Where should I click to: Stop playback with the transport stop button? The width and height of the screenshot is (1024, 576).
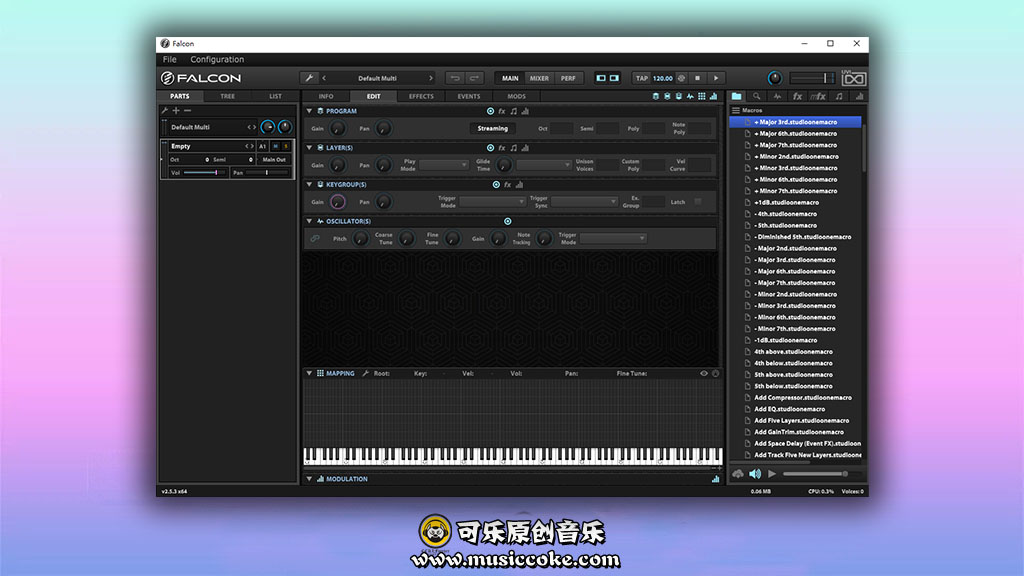[x=697, y=78]
